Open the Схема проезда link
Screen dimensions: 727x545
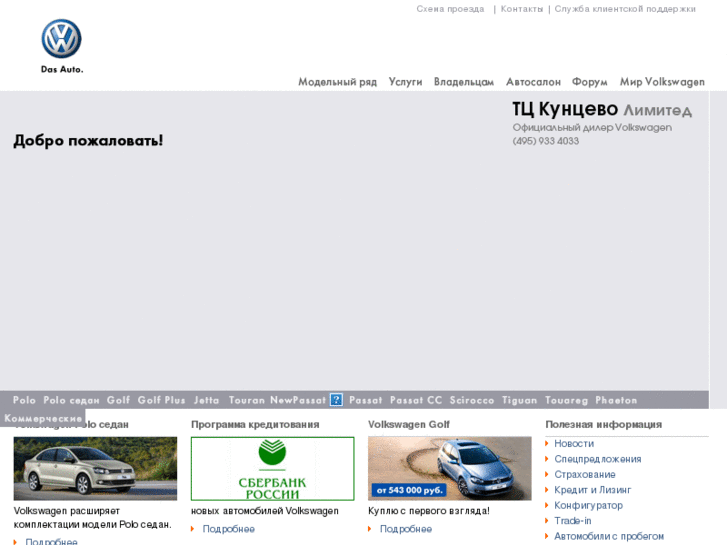pos(450,9)
